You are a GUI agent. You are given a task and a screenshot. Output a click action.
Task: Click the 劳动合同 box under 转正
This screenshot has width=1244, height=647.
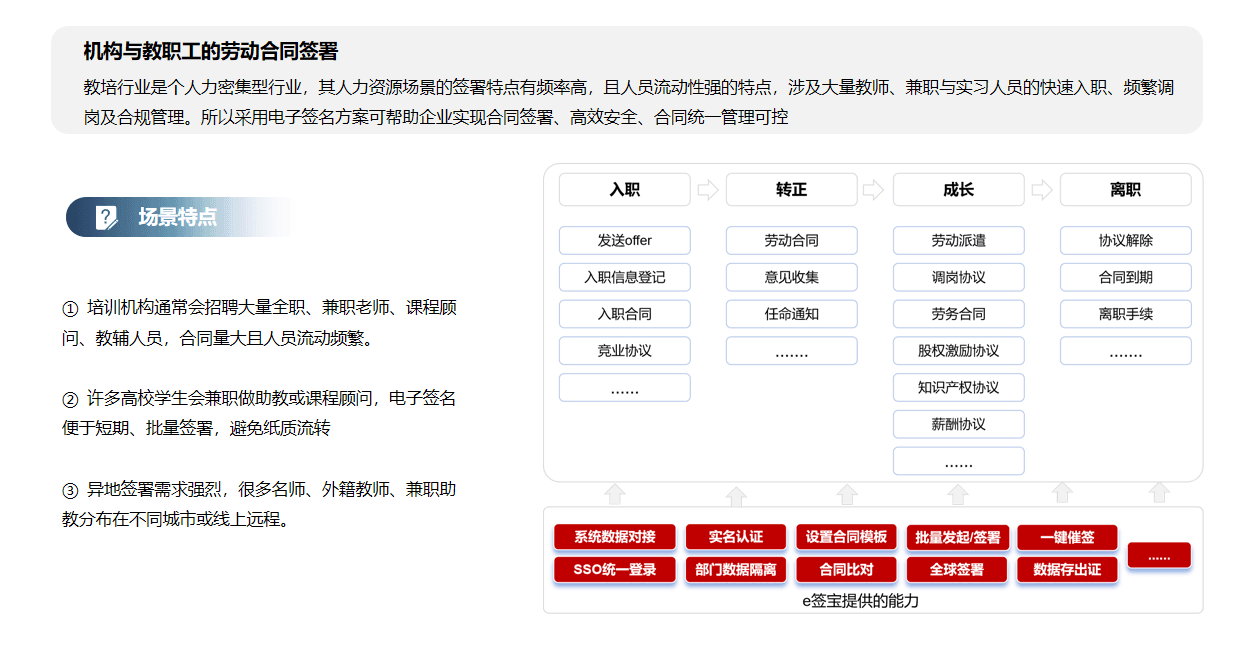click(x=792, y=240)
